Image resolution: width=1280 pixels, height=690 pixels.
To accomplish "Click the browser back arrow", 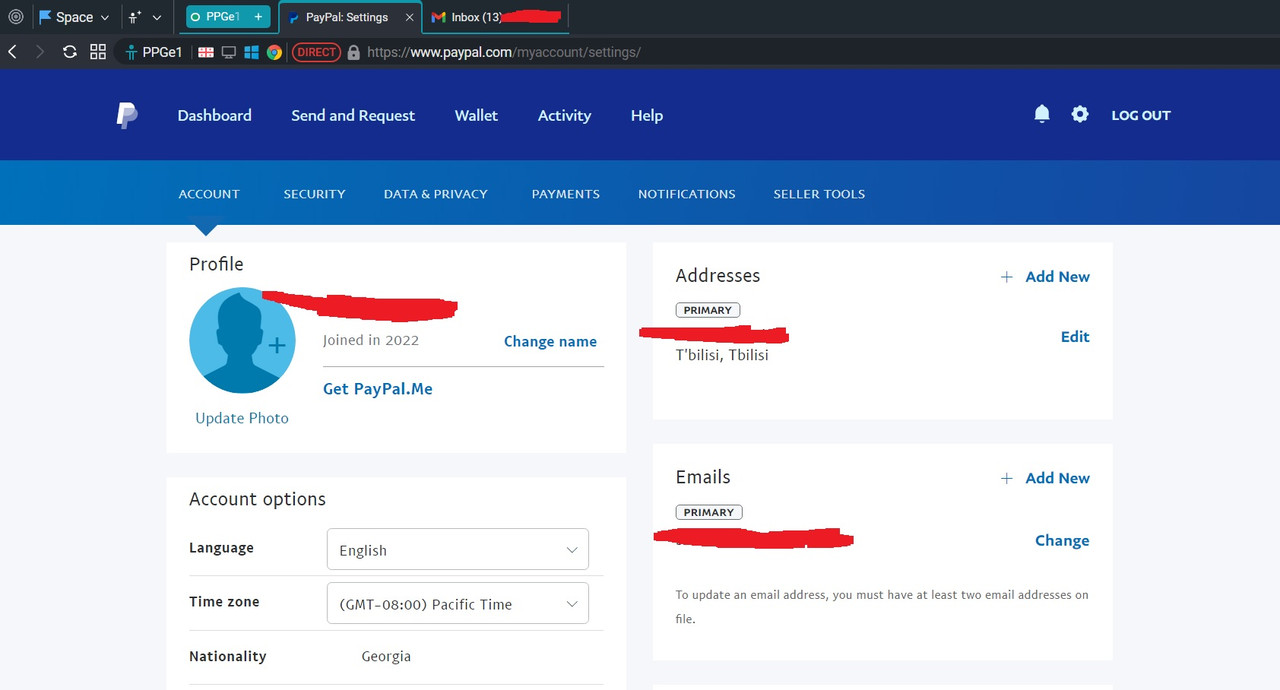I will click(13, 52).
